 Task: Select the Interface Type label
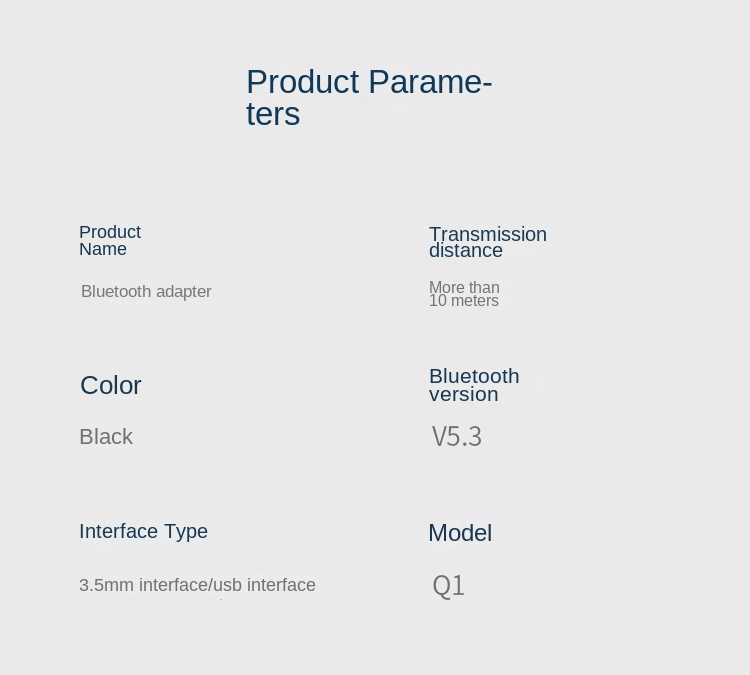(143, 531)
